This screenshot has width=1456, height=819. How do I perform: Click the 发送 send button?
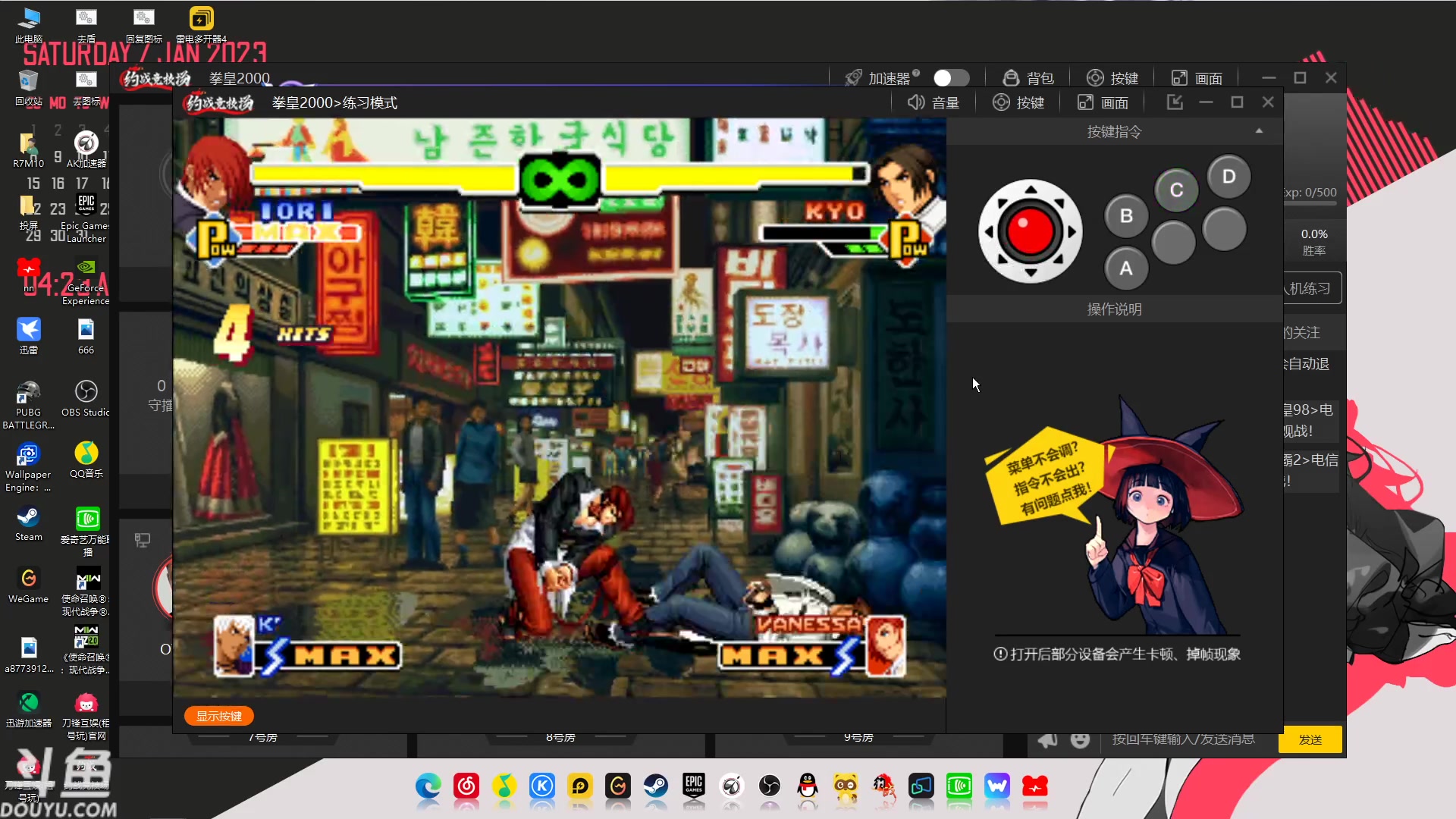point(1310,739)
